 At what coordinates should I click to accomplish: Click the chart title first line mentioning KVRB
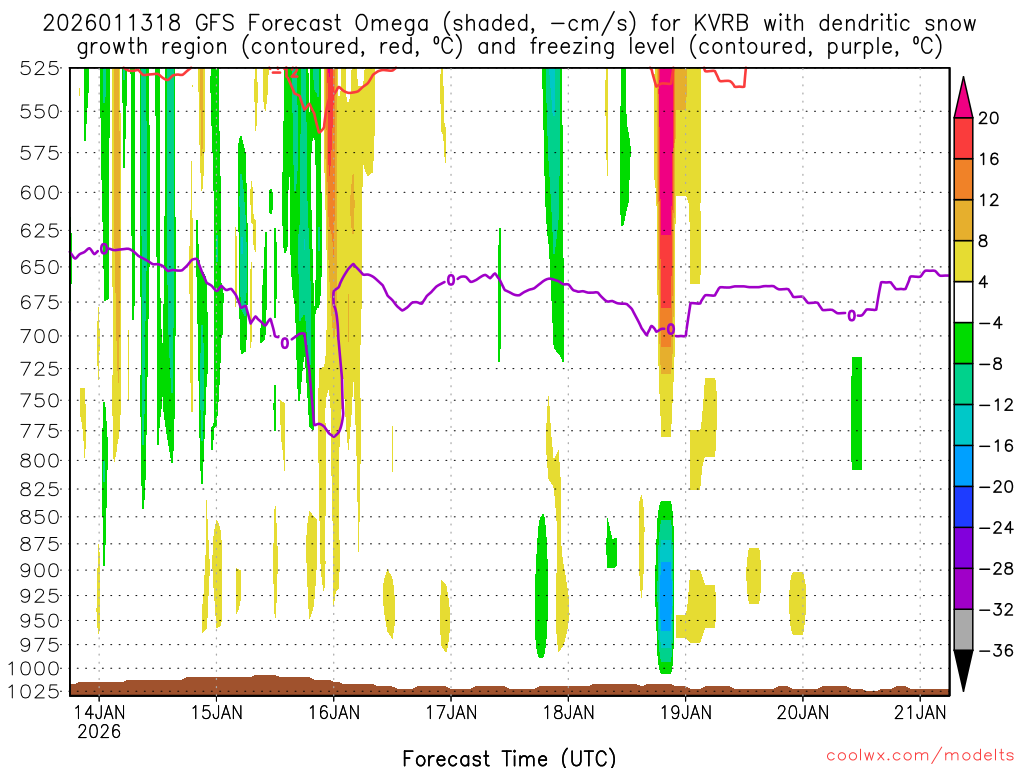[509, 24]
